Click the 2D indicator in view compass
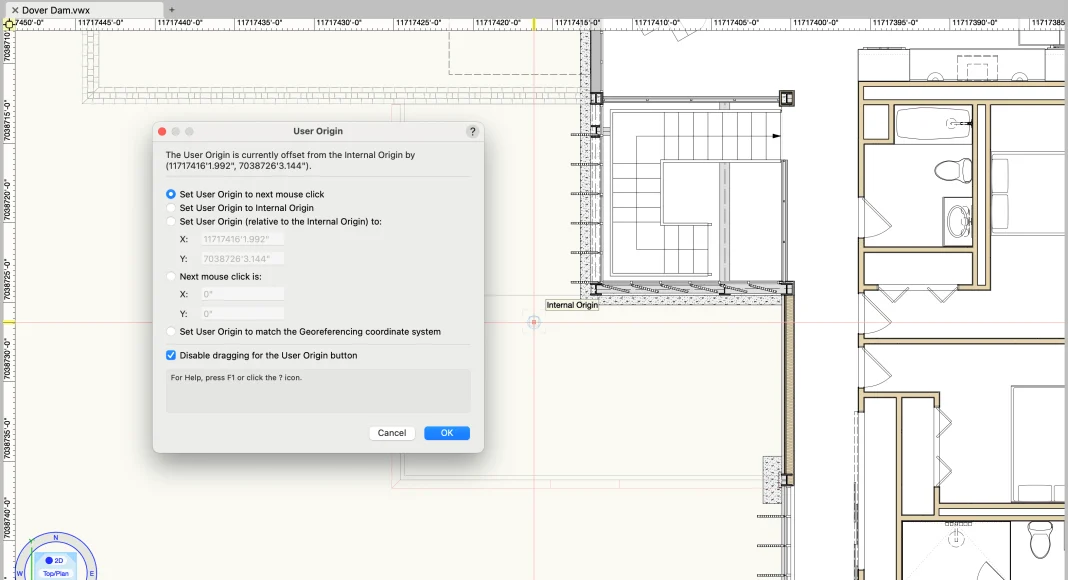 pyautogui.click(x=55, y=560)
